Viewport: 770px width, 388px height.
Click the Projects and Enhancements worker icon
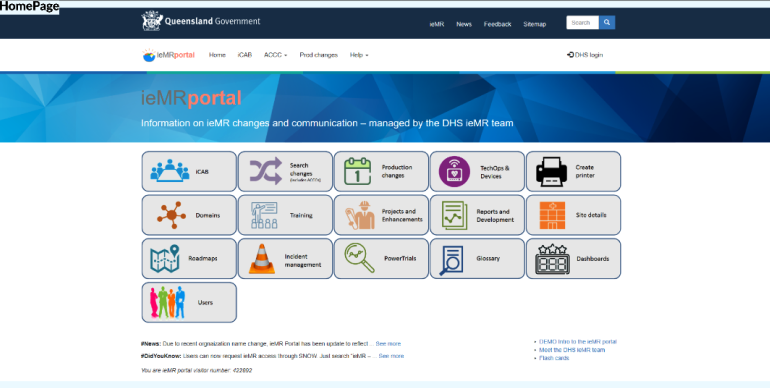click(360, 215)
